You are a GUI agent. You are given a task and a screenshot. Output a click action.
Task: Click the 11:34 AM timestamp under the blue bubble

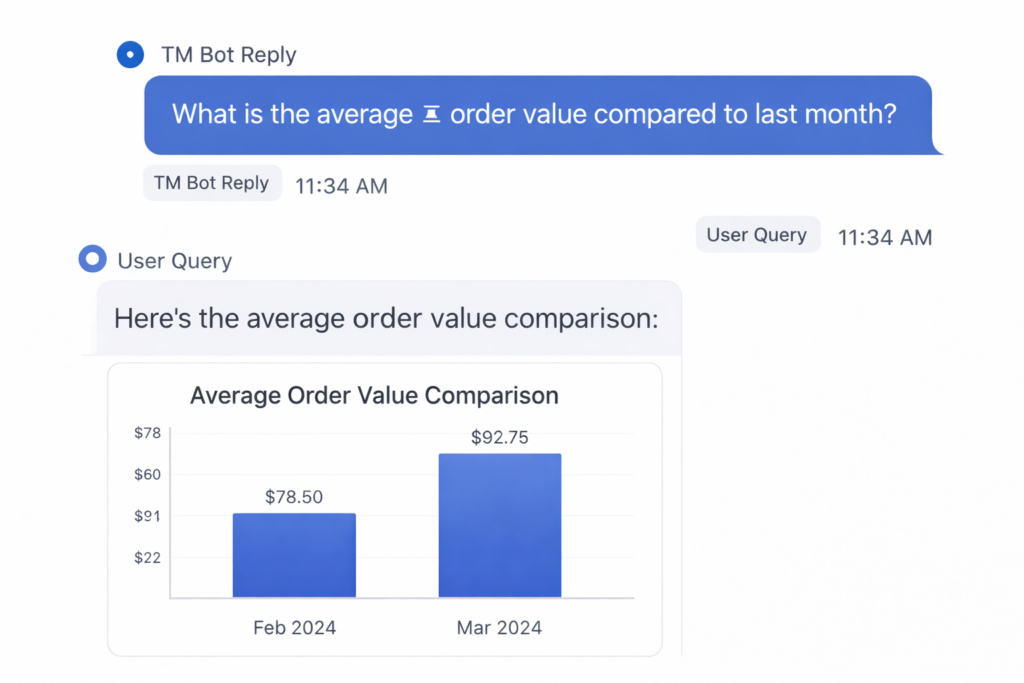(x=341, y=186)
